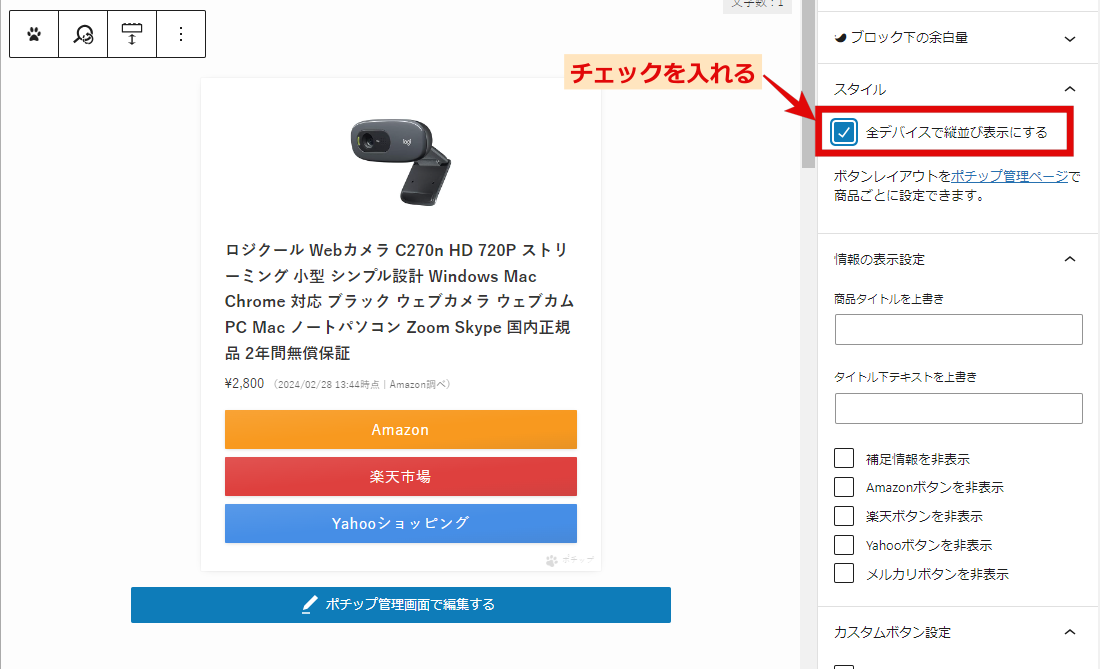Check 楽天ボタンを非表示 option
The width and height of the screenshot is (1100, 669).
pyautogui.click(x=844, y=516)
